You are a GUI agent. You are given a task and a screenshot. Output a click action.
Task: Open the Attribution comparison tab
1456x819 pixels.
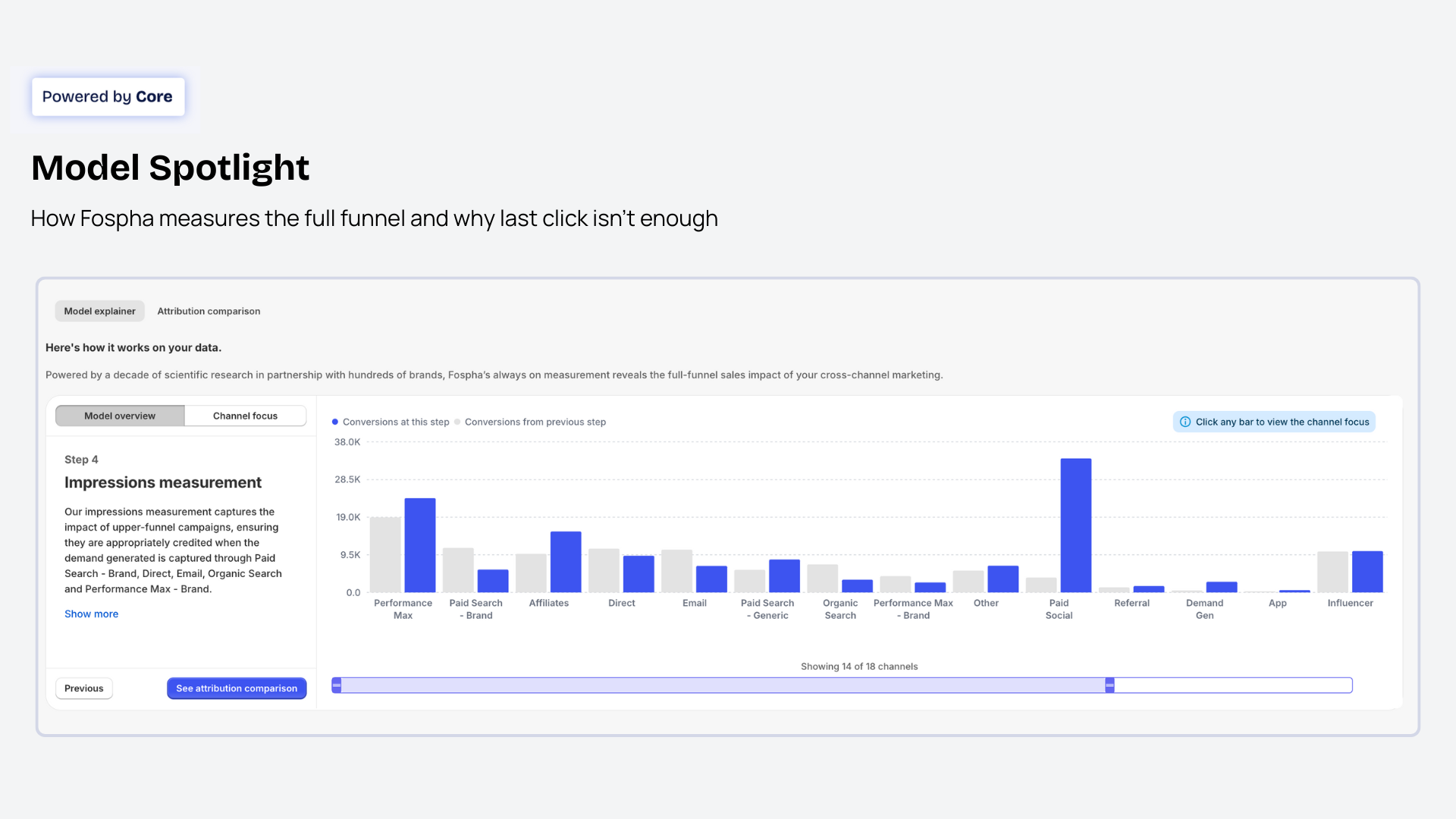(x=209, y=311)
